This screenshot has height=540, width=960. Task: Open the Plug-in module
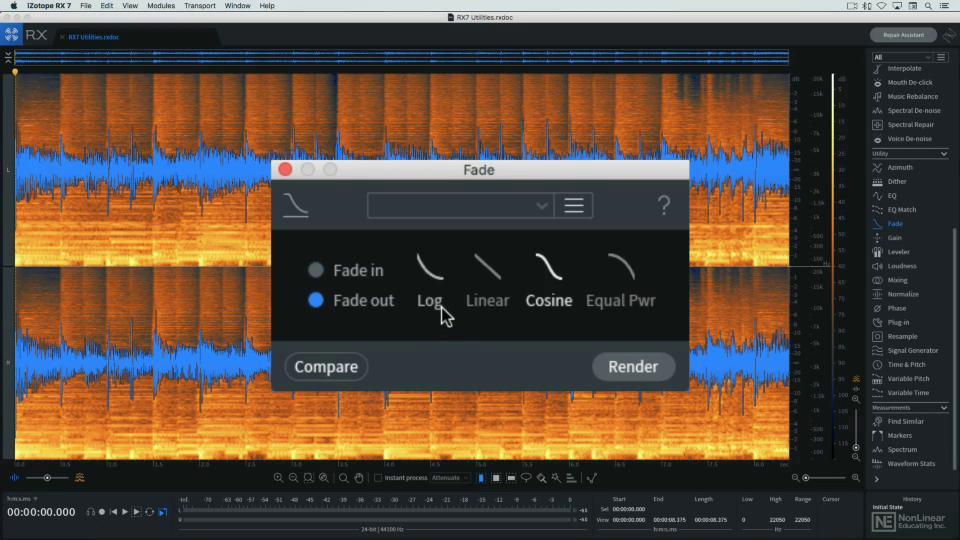point(898,323)
